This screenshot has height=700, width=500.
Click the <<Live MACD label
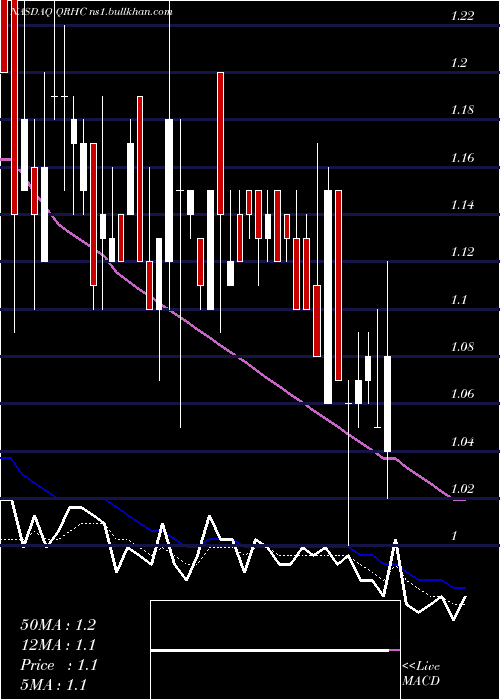(x=421, y=674)
